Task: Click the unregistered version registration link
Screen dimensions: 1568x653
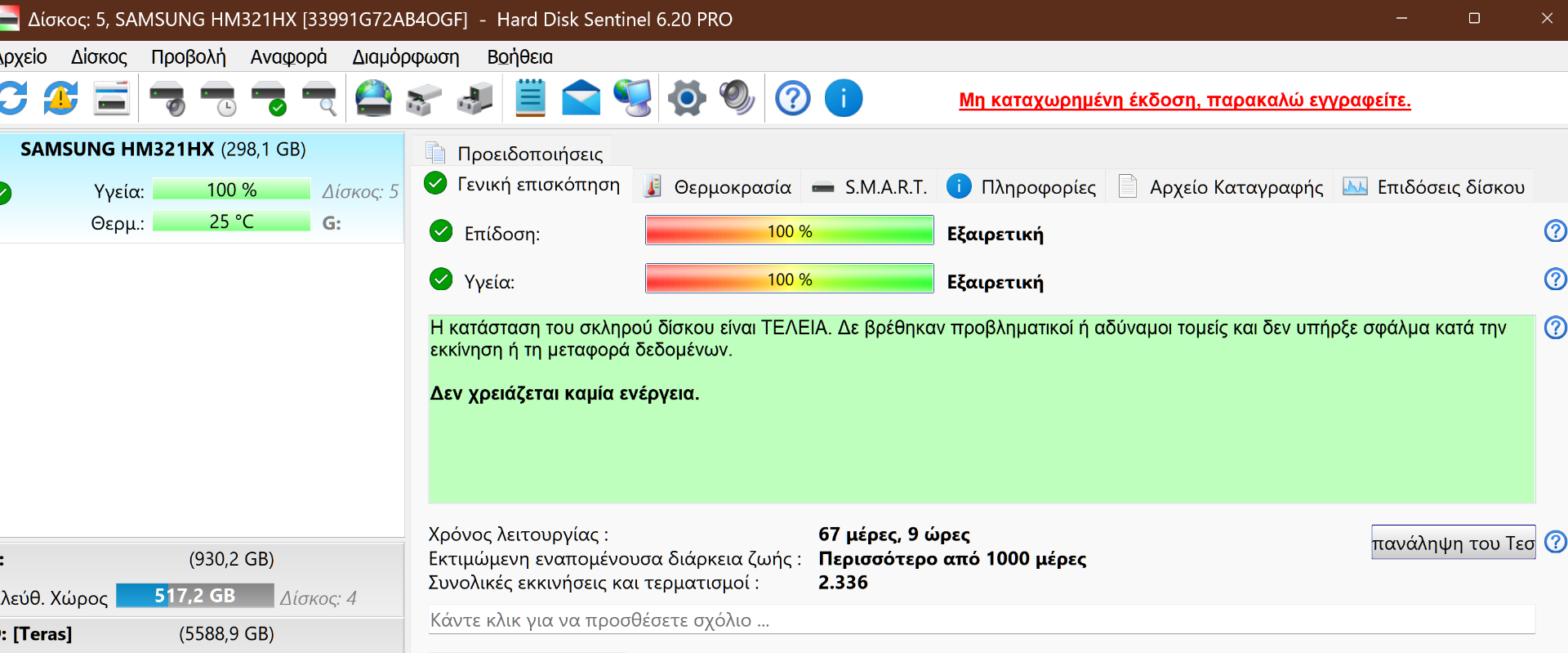Action: tap(1184, 100)
